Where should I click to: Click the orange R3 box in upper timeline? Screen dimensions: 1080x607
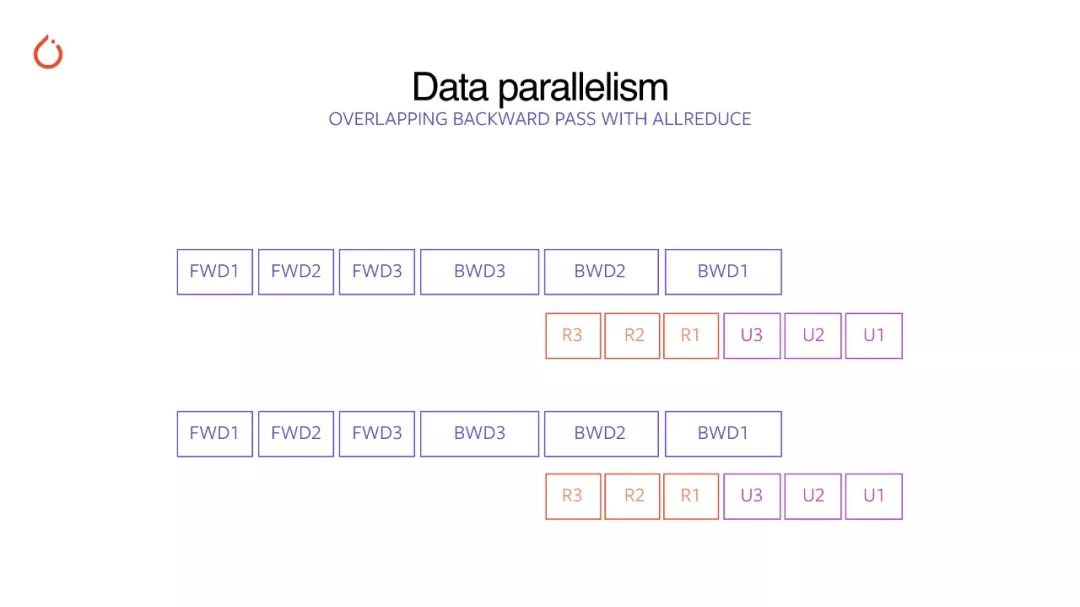tap(573, 336)
